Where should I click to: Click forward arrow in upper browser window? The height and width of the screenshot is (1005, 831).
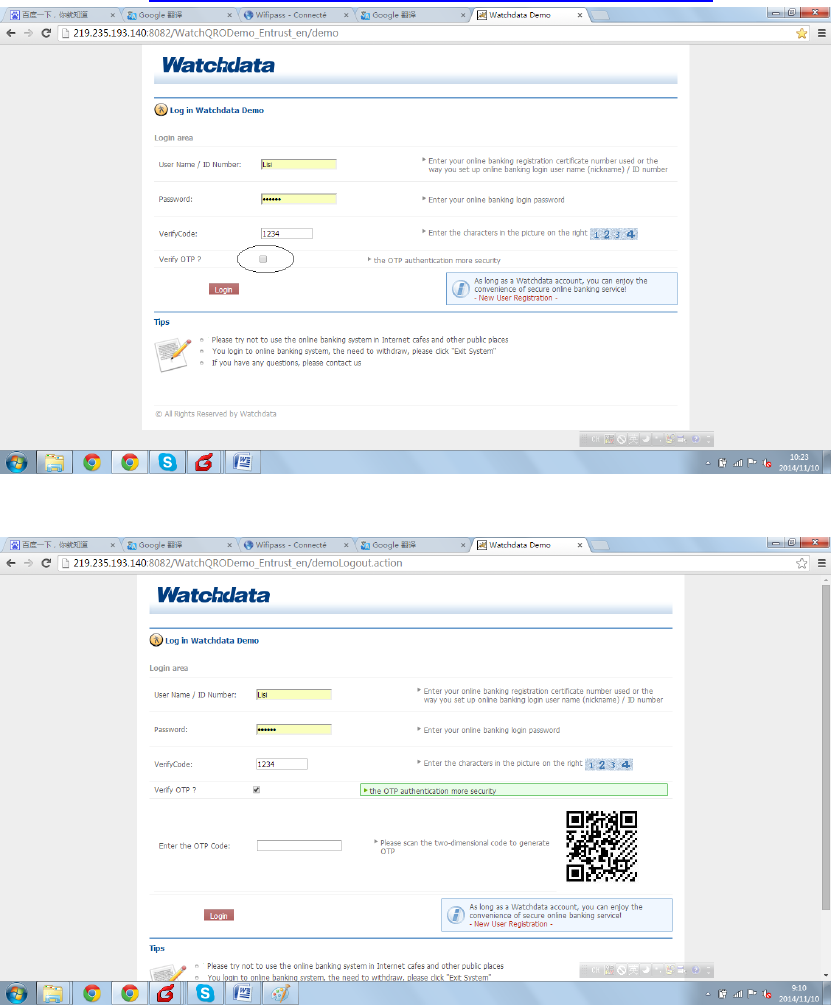[28, 33]
